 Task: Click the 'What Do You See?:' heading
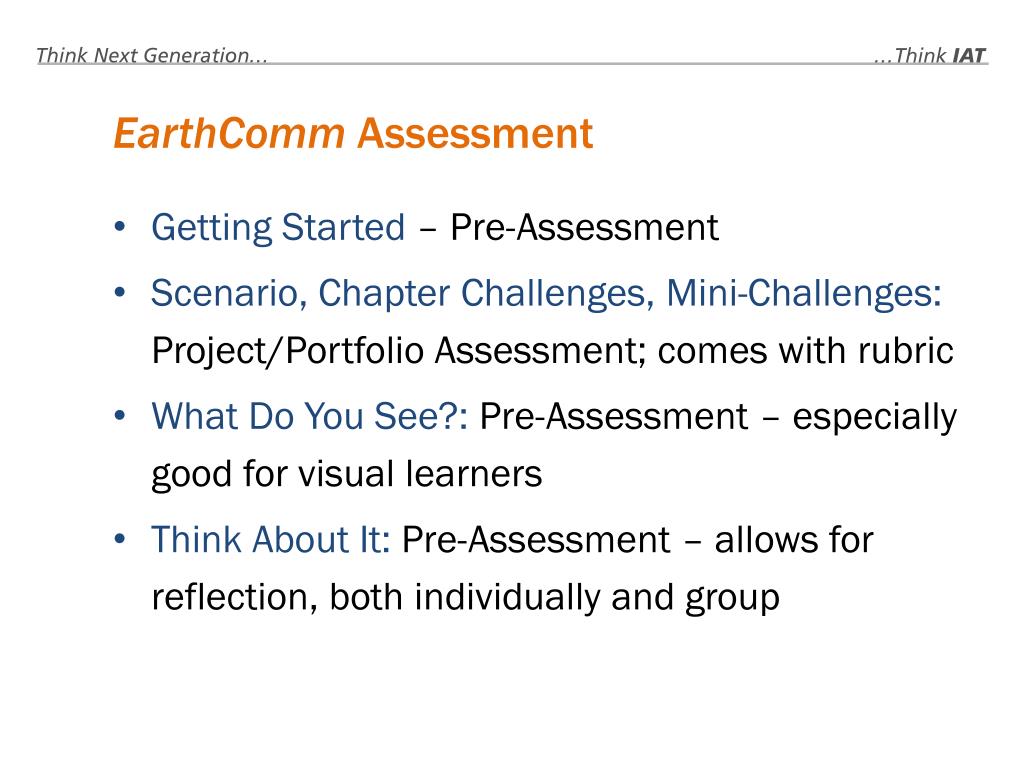click(x=310, y=417)
